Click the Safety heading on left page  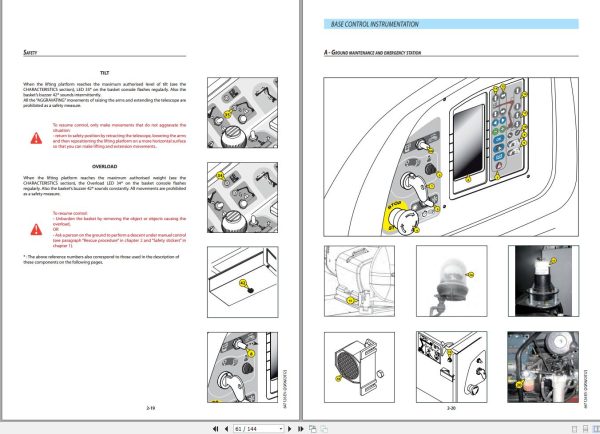[30, 52]
